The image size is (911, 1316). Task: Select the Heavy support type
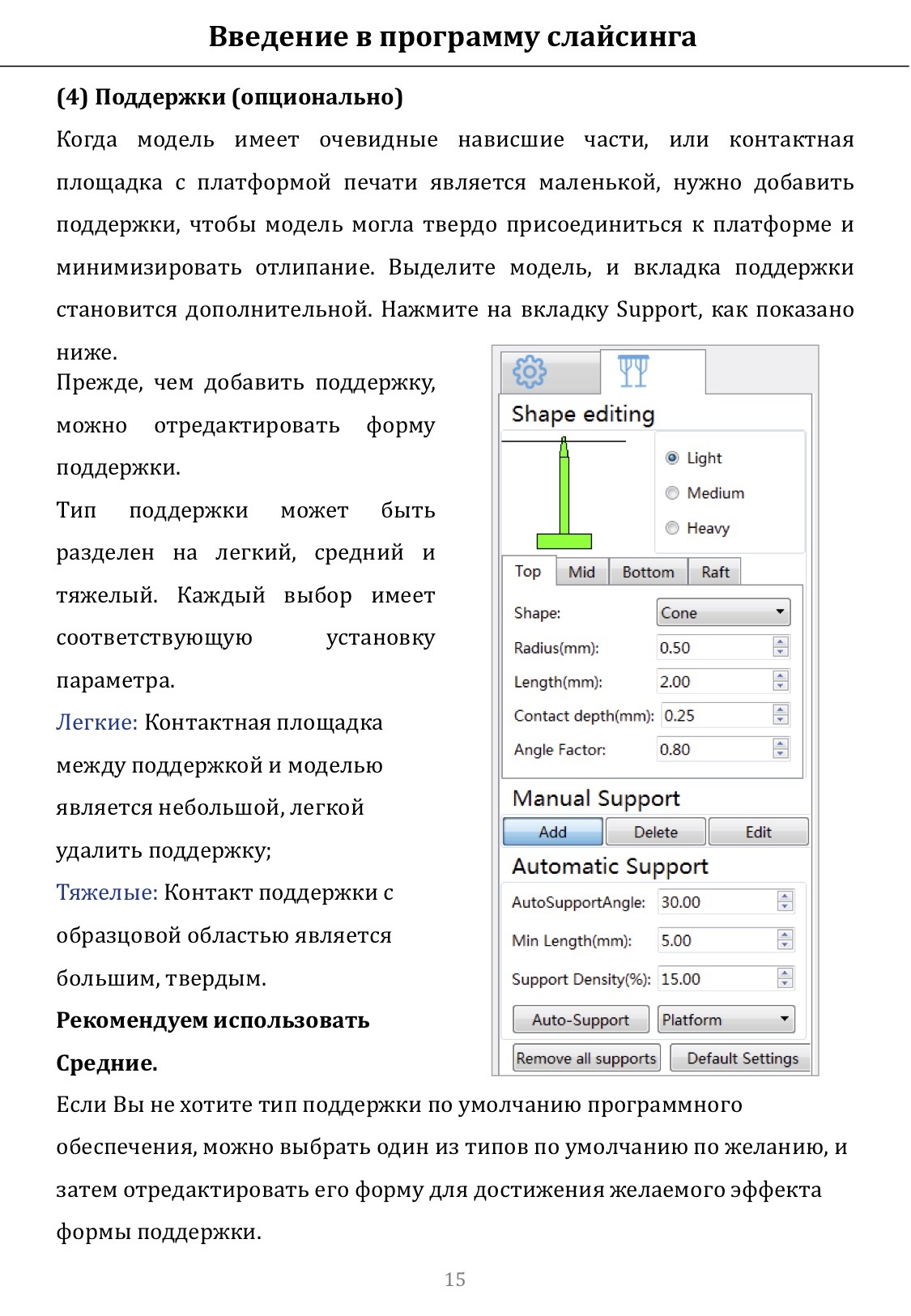point(697,528)
